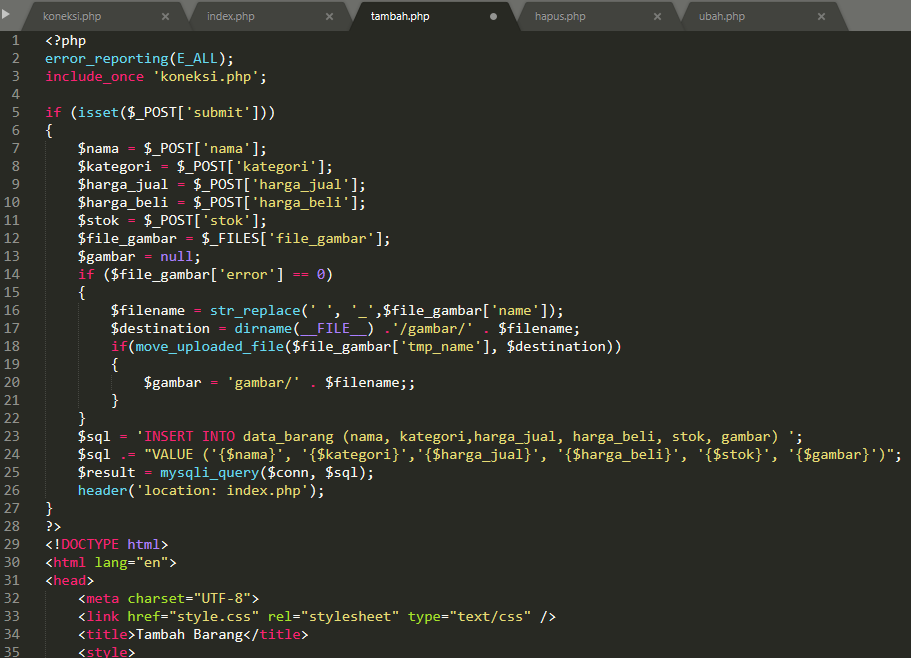Viewport: 911px width, 658px height.
Task: Click the Tambah Barang title text
Action: 189,635
